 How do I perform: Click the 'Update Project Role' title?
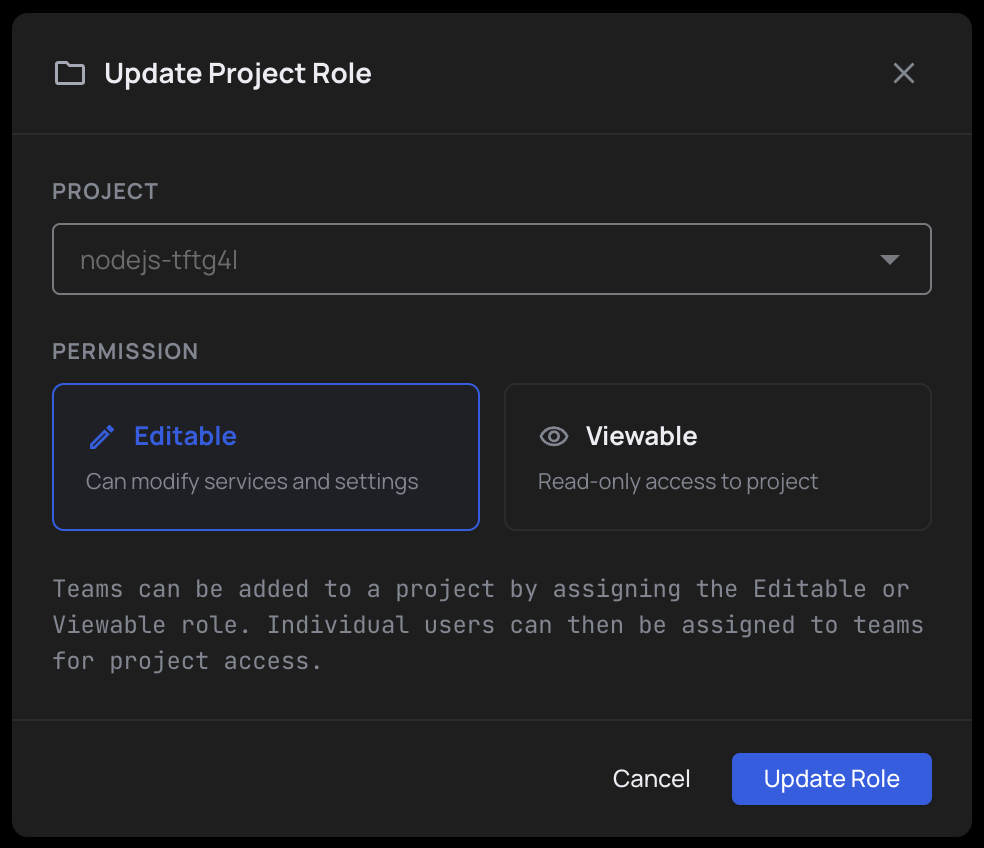click(x=238, y=73)
